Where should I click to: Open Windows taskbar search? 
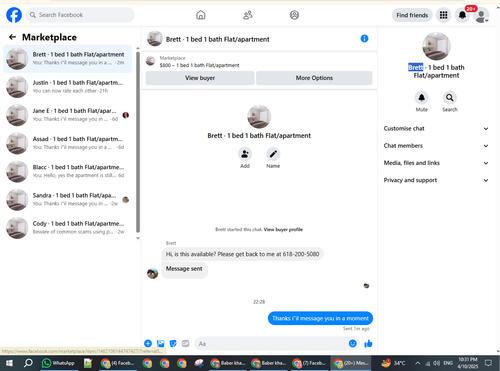coord(28,363)
